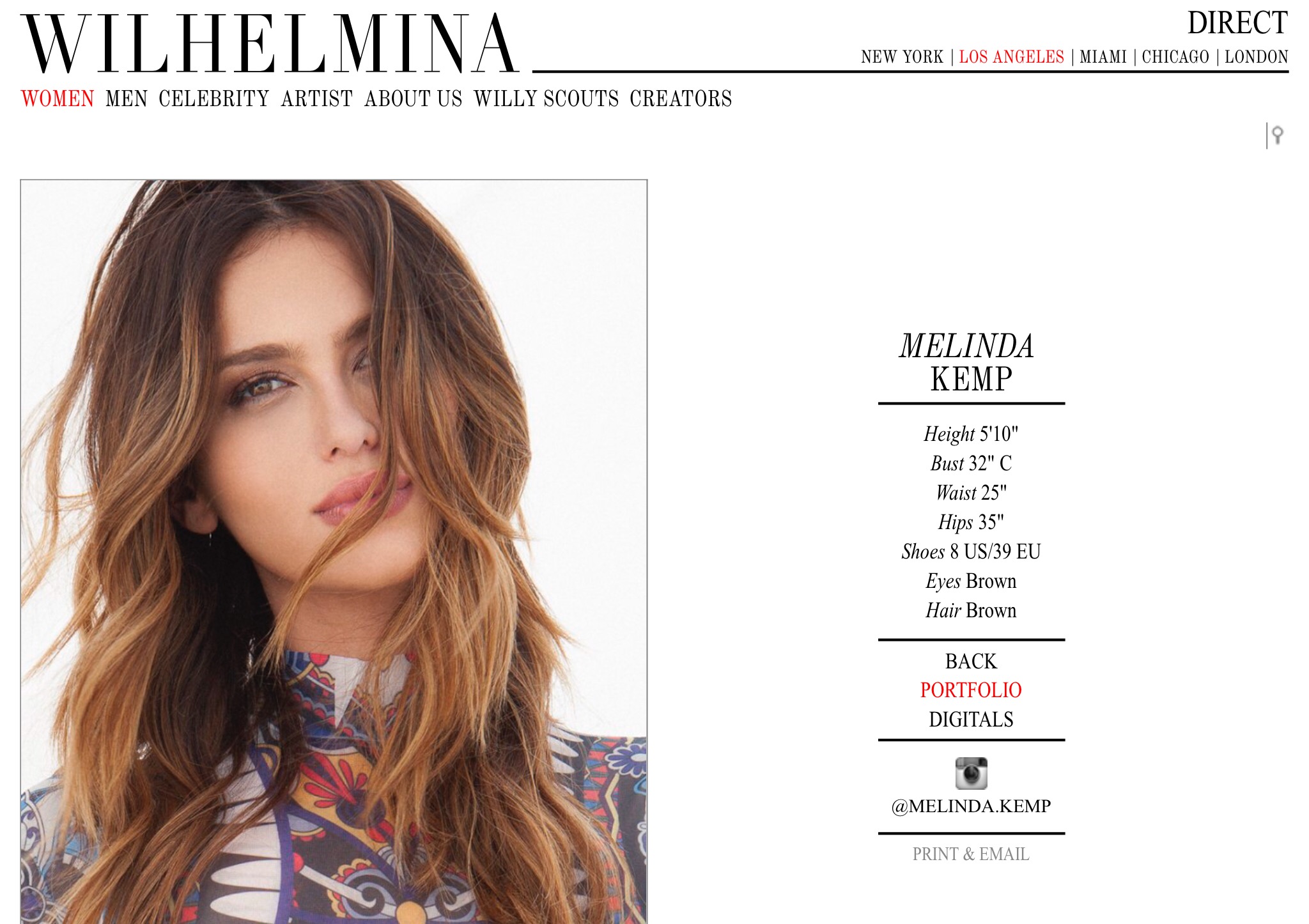Open the Wilhelmina logo homepage
Viewport: 1309px width, 924px height.
[x=269, y=43]
